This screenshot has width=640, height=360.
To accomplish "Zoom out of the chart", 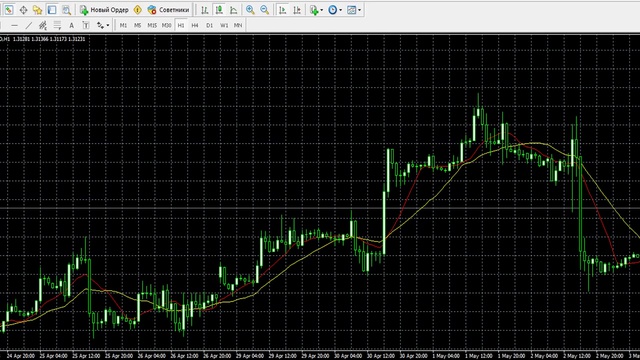I will (x=264, y=10).
